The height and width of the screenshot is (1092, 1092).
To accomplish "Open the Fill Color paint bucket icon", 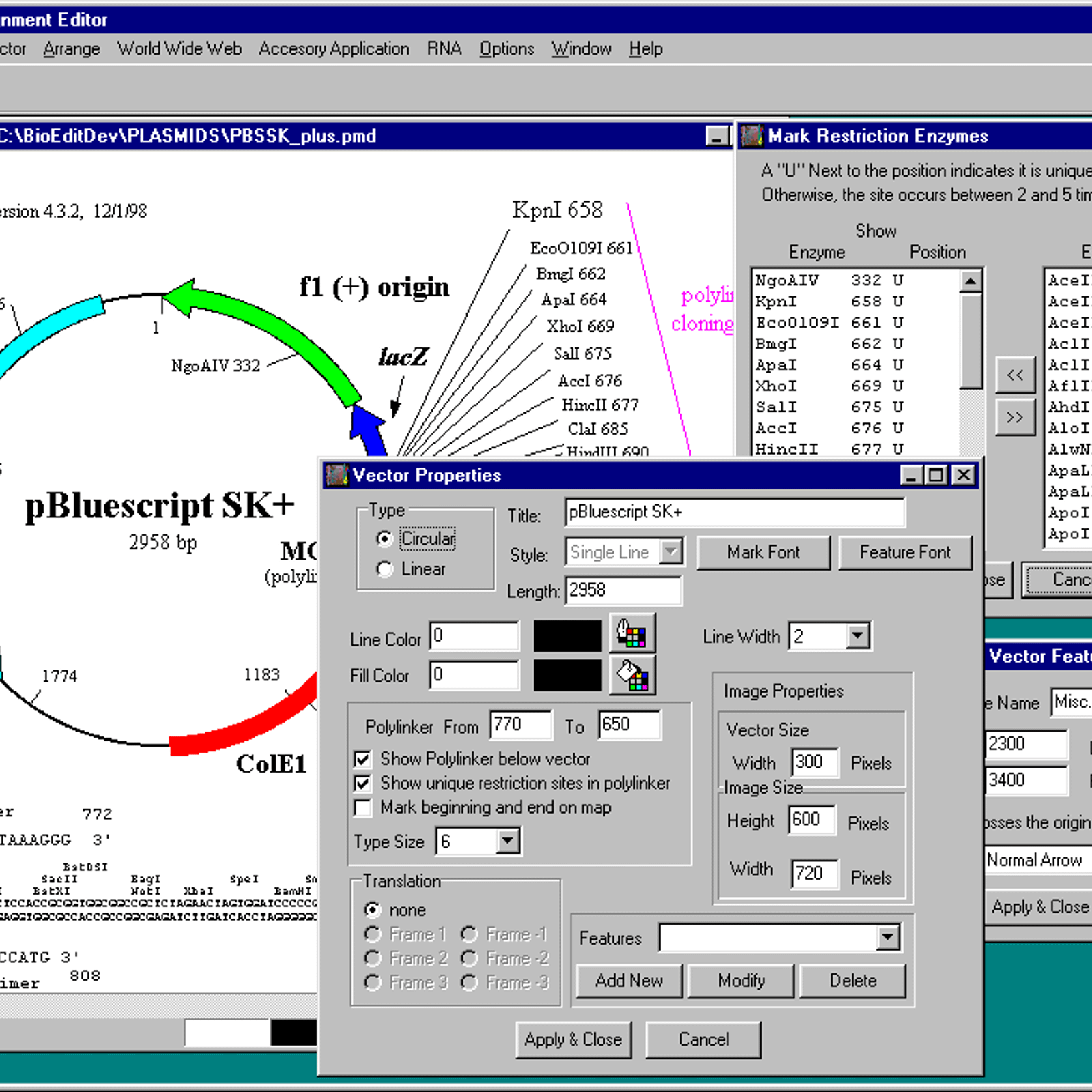I will tap(632, 675).
